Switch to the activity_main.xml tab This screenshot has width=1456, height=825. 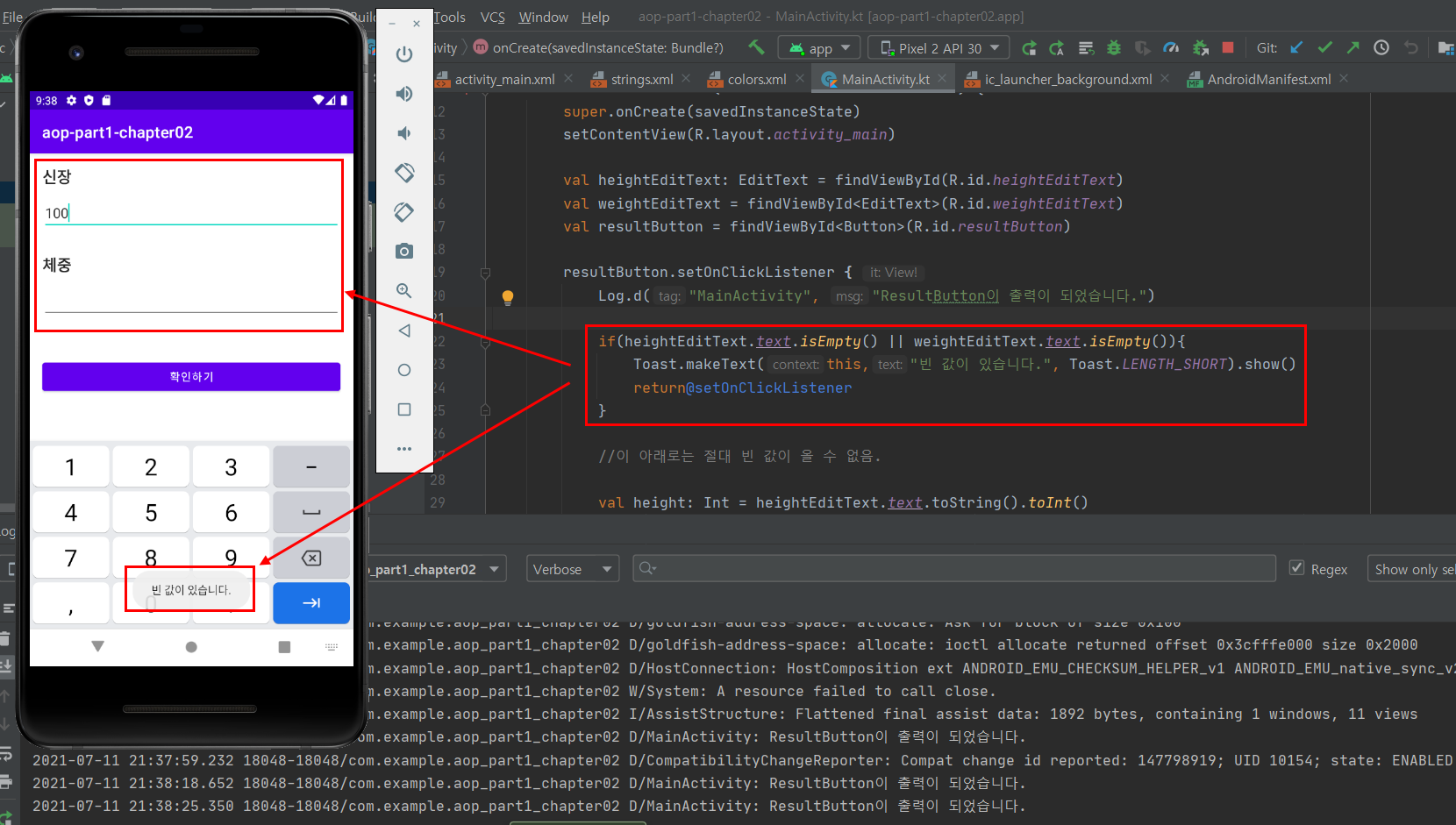[x=504, y=80]
